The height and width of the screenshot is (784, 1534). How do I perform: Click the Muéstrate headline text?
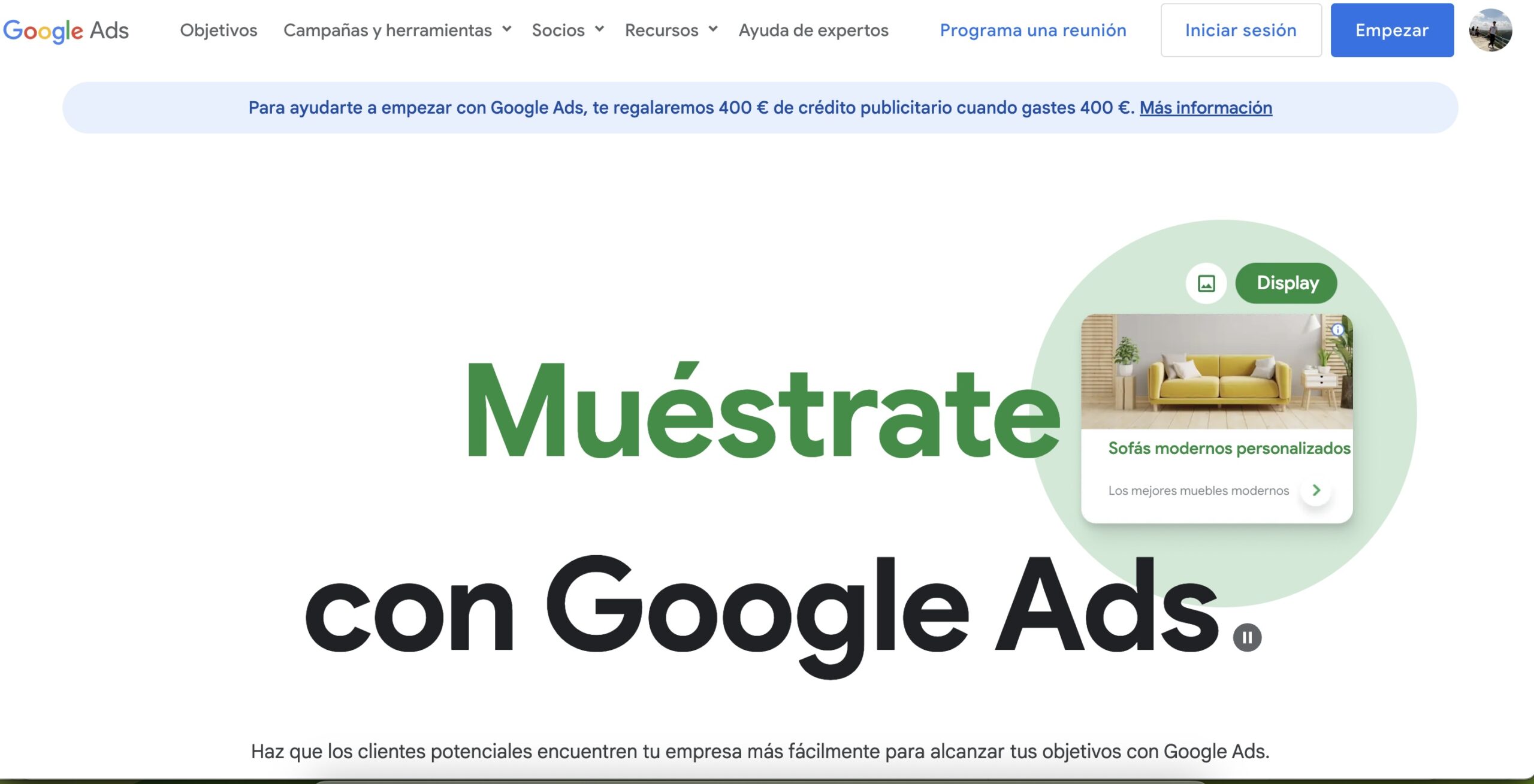click(x=763, y=410)
